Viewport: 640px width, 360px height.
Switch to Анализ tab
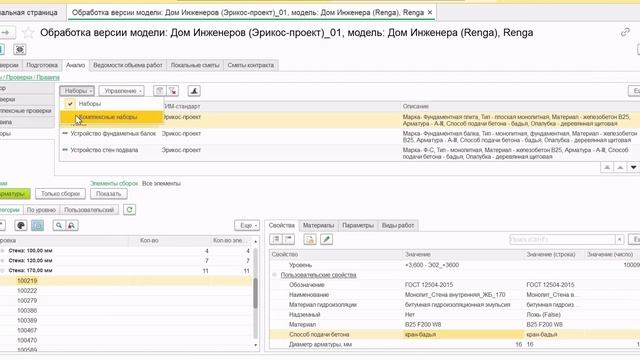coord(76,65)
